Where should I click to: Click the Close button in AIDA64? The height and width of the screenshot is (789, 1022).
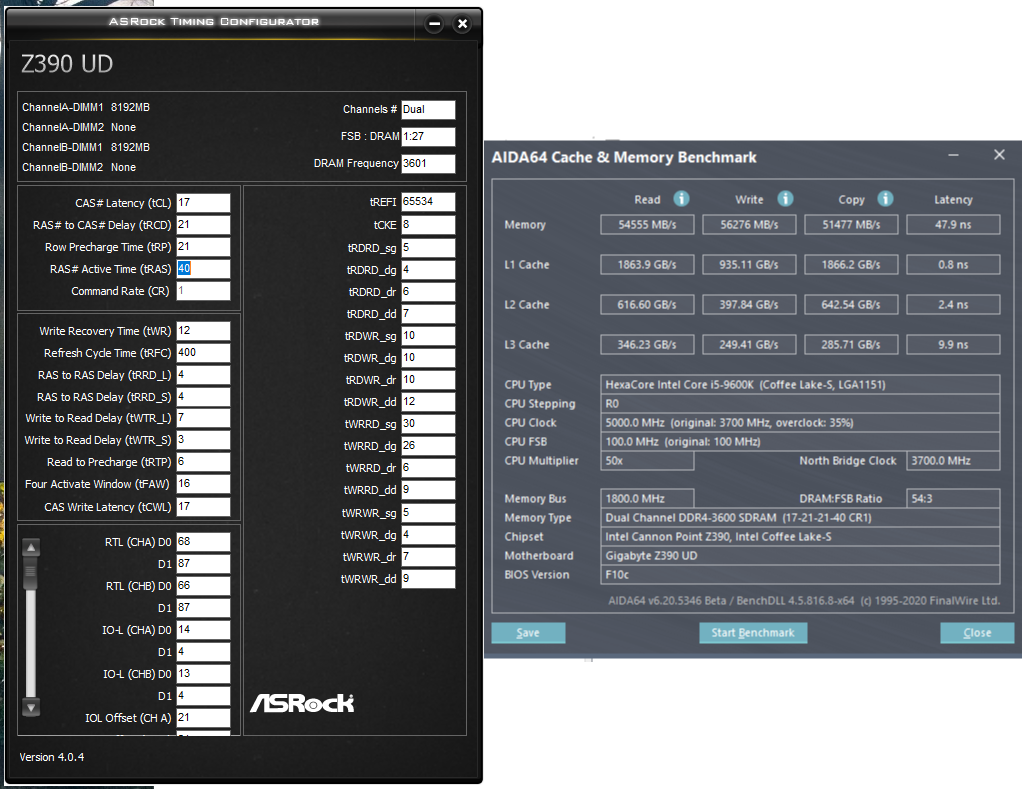coord(977,633)
